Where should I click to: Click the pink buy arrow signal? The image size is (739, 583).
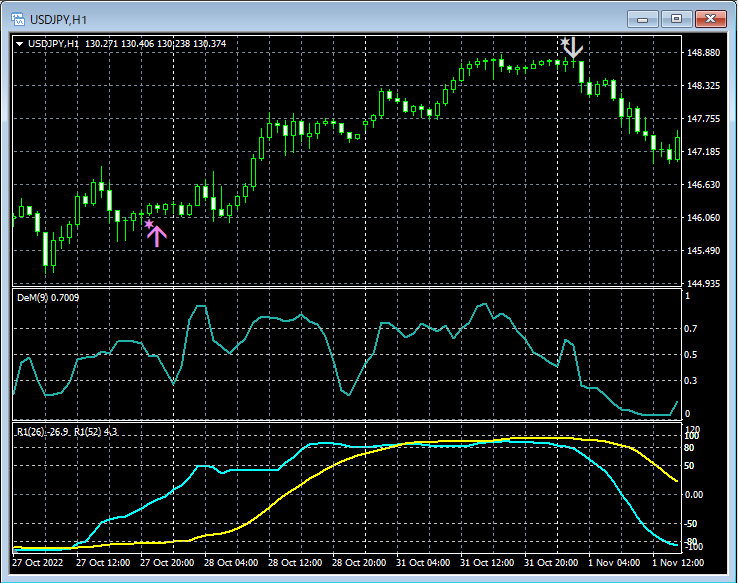click(157, 236)
